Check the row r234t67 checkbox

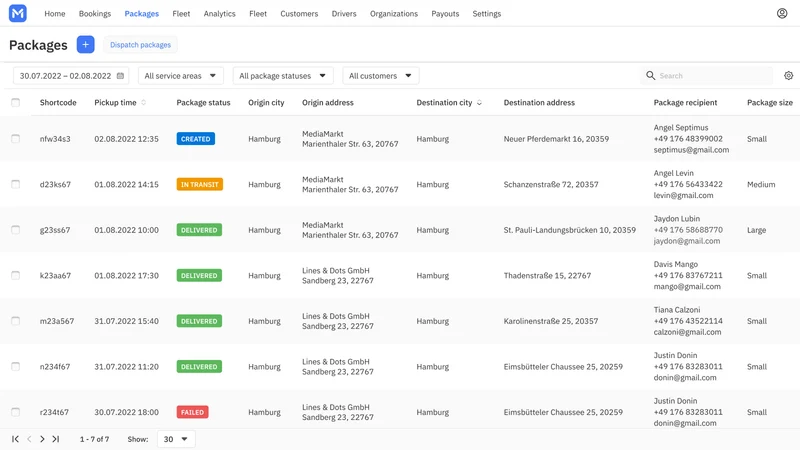click(x=16, y=412)
